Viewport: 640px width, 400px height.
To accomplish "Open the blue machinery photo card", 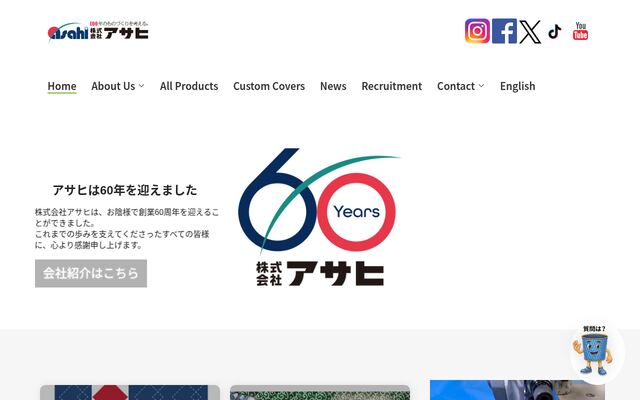I will coord(517,390).
